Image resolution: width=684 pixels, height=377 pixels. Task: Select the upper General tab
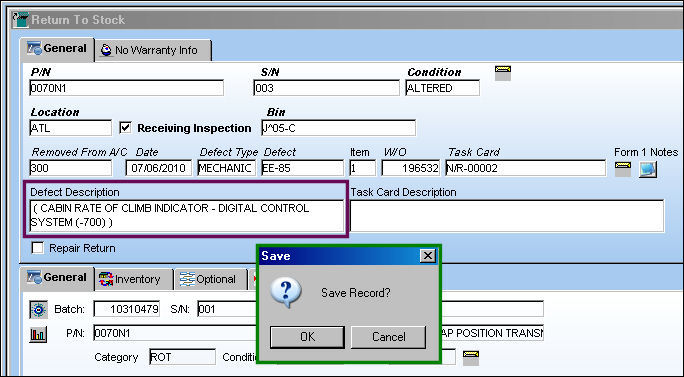(x=57, y=49)
